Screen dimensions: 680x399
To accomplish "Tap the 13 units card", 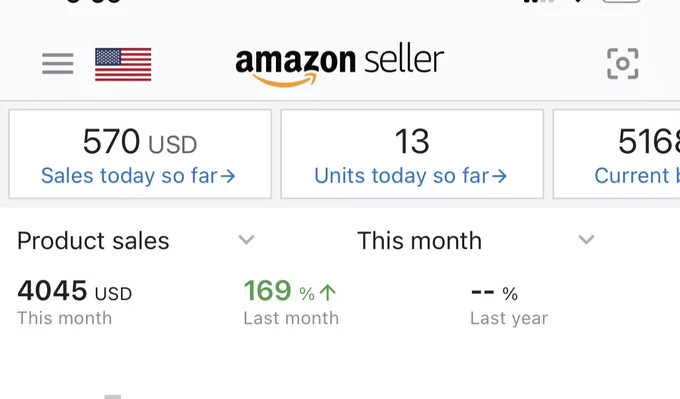I will [x=412, y=154].
